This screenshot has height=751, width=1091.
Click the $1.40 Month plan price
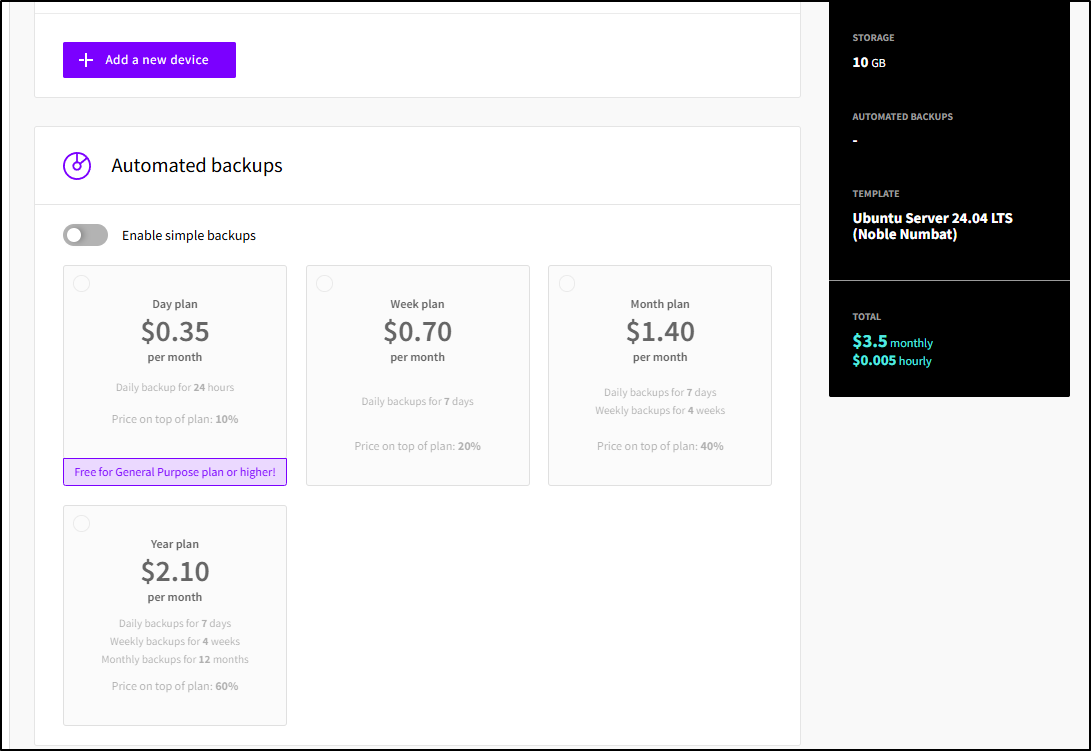660,331
